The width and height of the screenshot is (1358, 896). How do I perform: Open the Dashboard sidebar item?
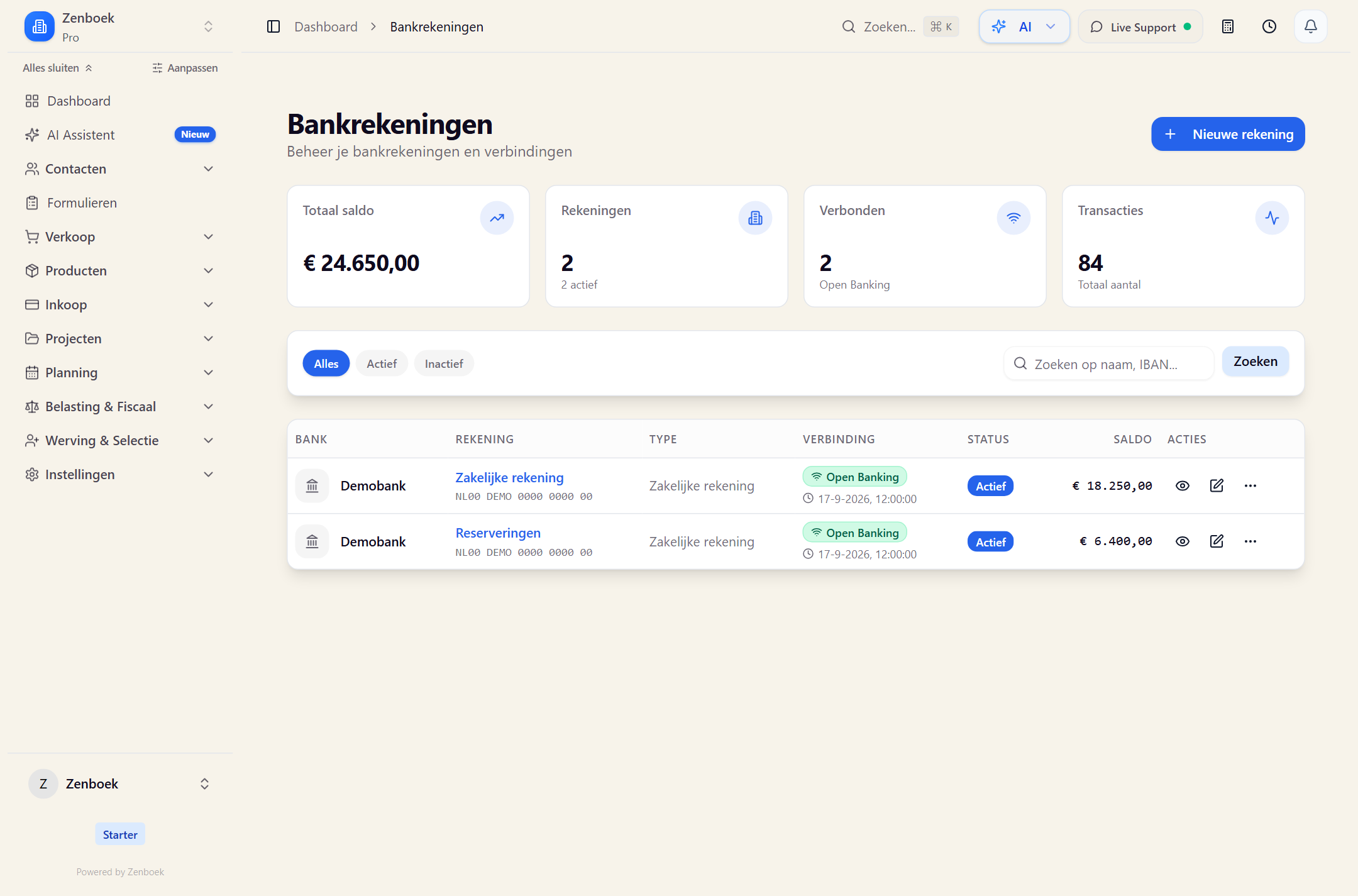point(119,101)
